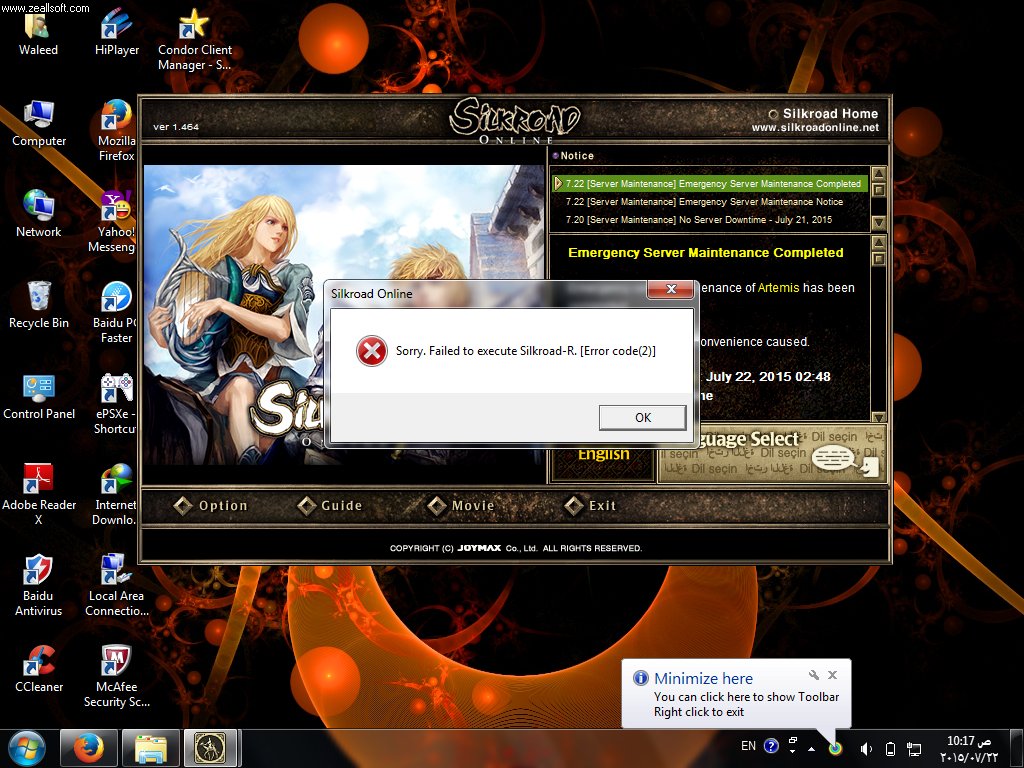Open Firefox from the taskbar
Image resolution: width=1024 pixels, height=768 pixels.
89,748
